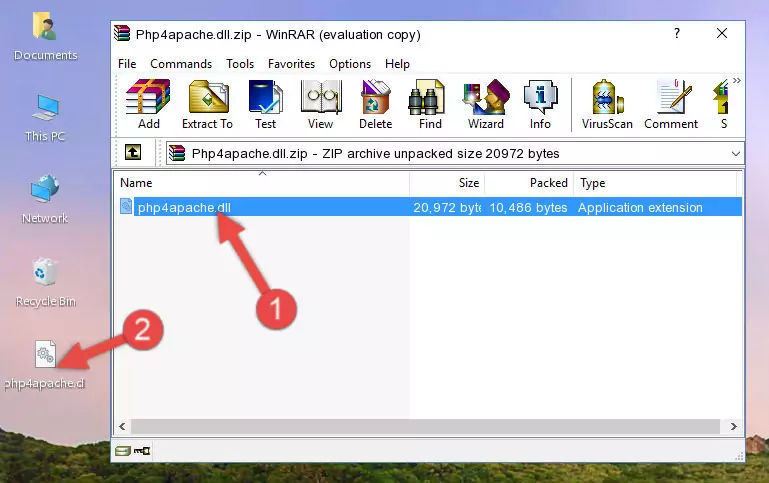The width and height of the screenshot is (769, 483).
Task: Click the 10,486 bytes packed cell
Action: (x=528, y=207)
